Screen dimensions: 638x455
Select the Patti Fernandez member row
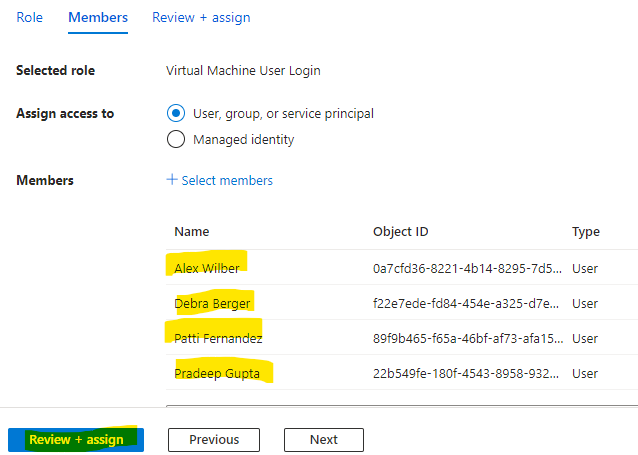402,338
